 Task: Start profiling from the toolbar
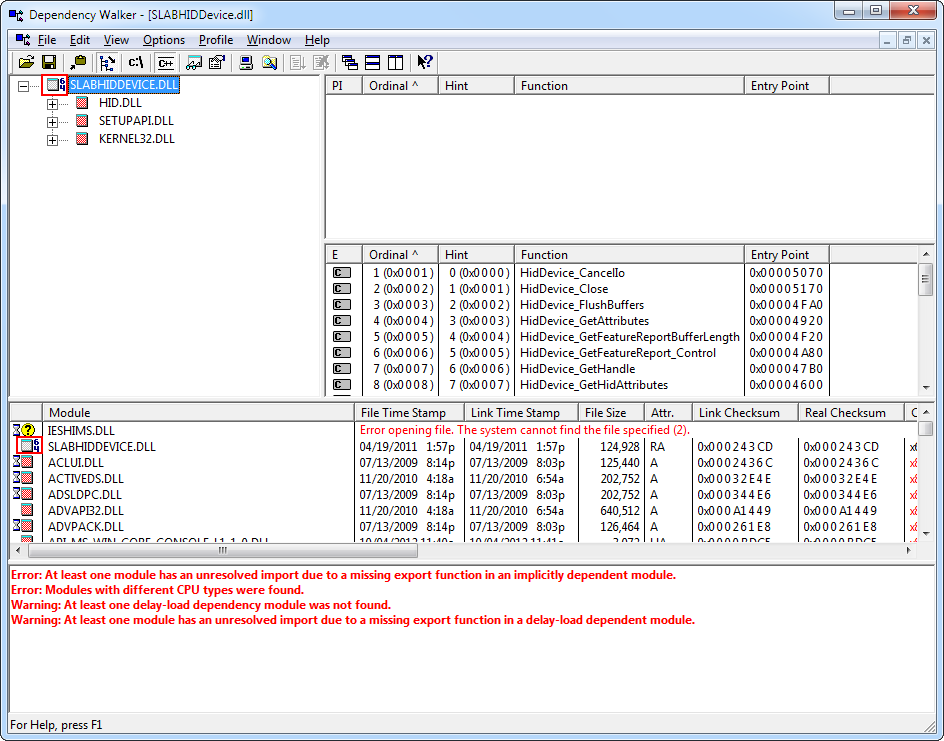point(193,62)
